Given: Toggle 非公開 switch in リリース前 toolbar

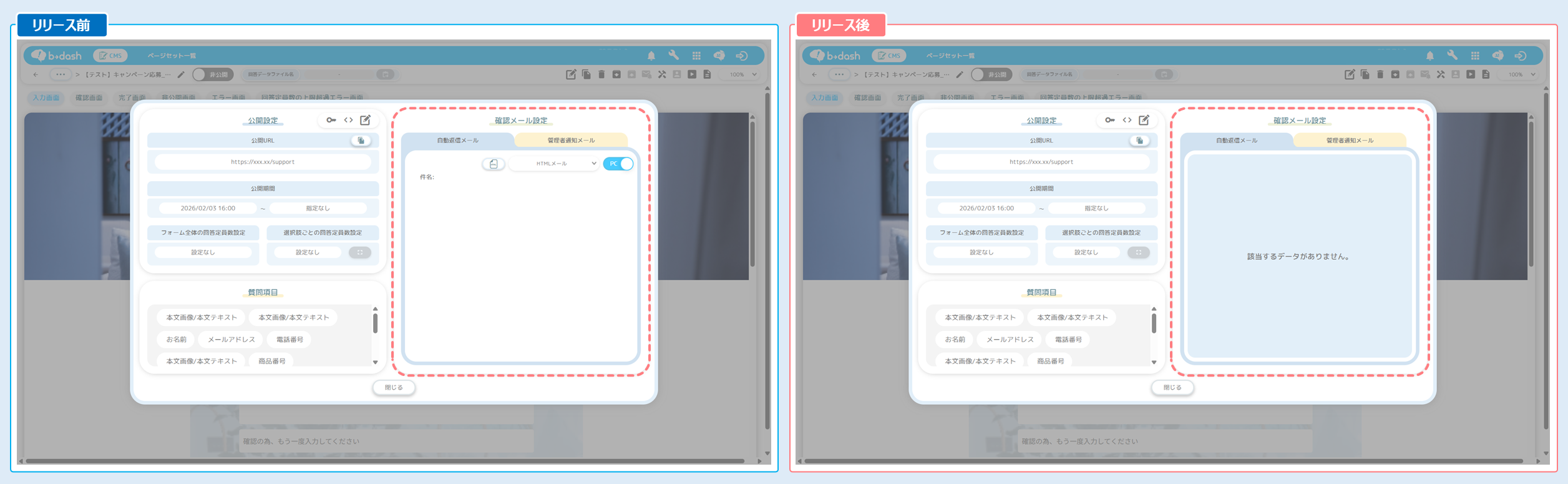Looking at the screenshot, I should coord(213,74).
